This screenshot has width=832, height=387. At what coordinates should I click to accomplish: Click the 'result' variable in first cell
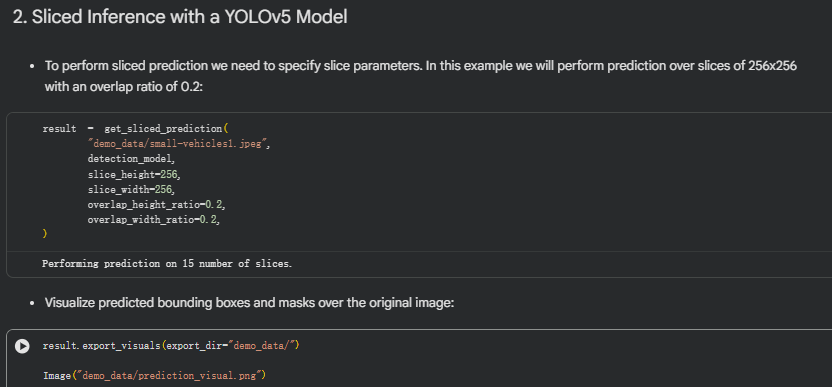point(59,128)
